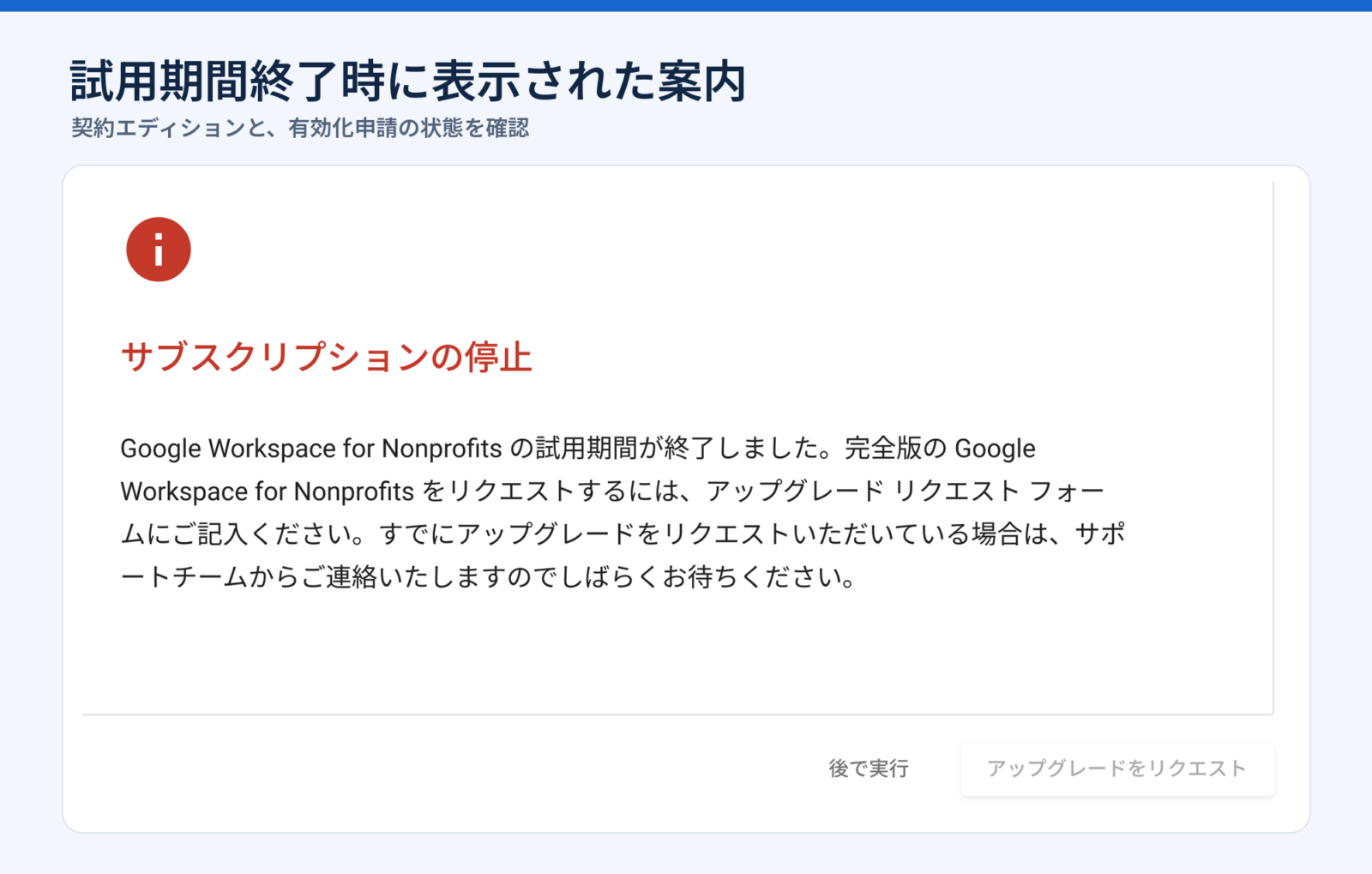Click subtitle 契約エディションと、有効化申請の状態を確認
Image resolution: width=1372 pixels, height=874 pixels.
coord(300,128)
